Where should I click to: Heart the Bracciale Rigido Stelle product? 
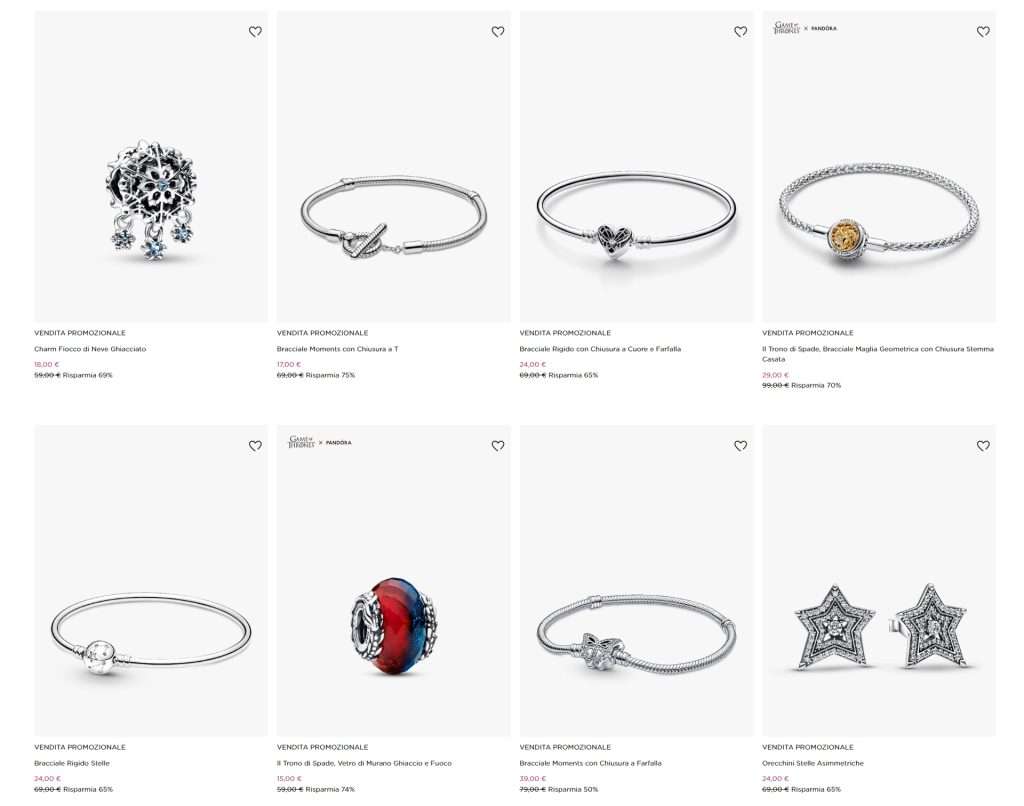[x=255, y=445]
